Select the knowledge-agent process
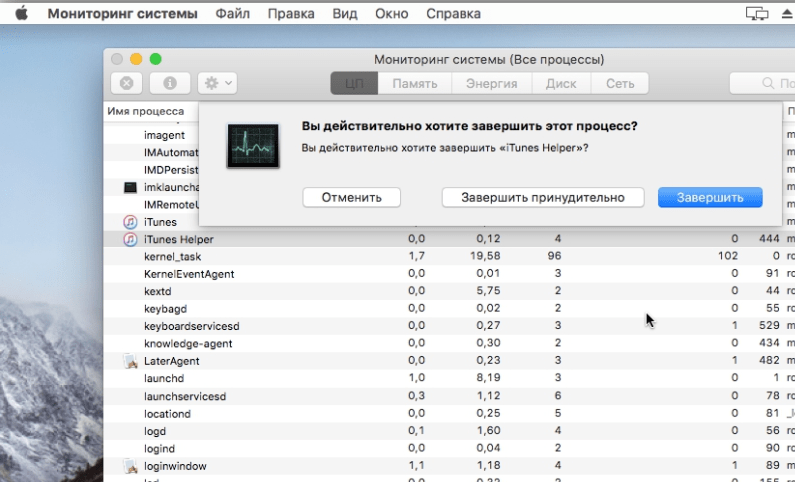Viewport: 795px width, 482px height. point(188,344)
